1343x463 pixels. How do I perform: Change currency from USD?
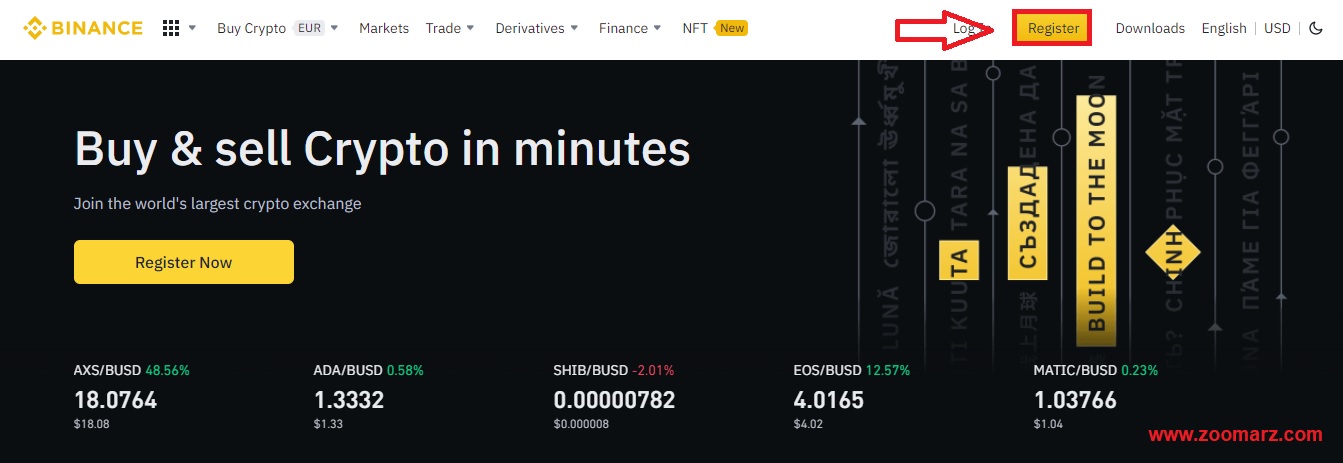(x=1277, y=28)
